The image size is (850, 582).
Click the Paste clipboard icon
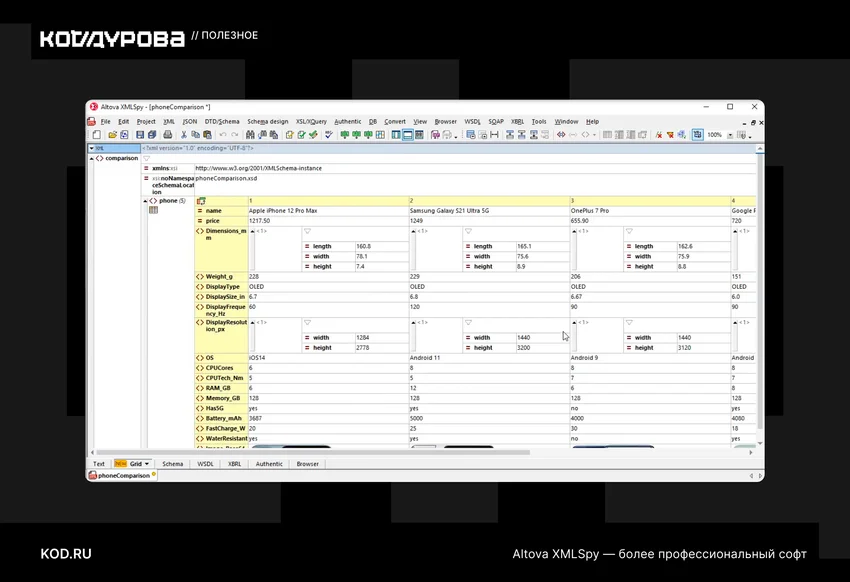207,135
